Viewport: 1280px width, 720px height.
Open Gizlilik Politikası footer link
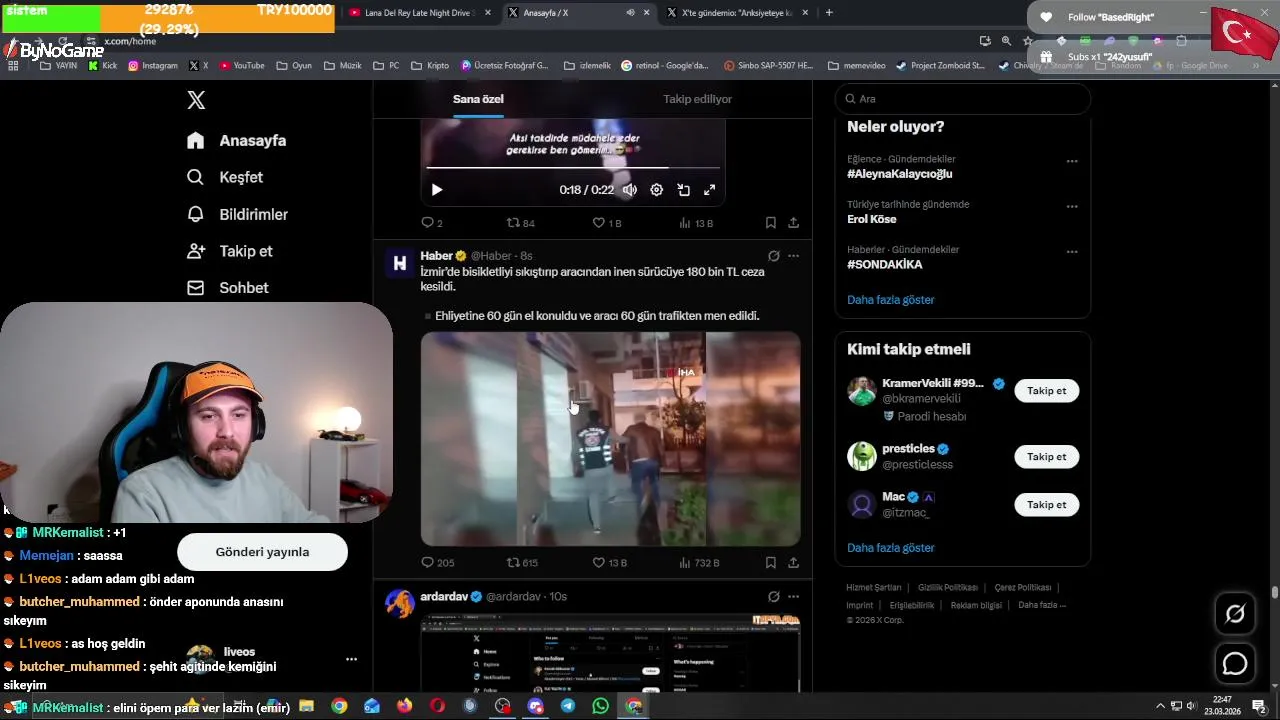(x=948, y=588)
